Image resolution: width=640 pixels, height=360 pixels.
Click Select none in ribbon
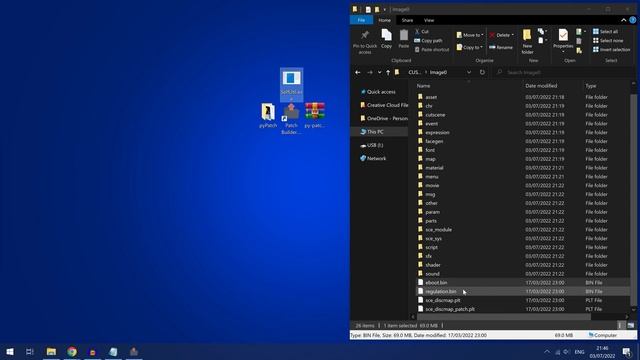coord(608,40)
